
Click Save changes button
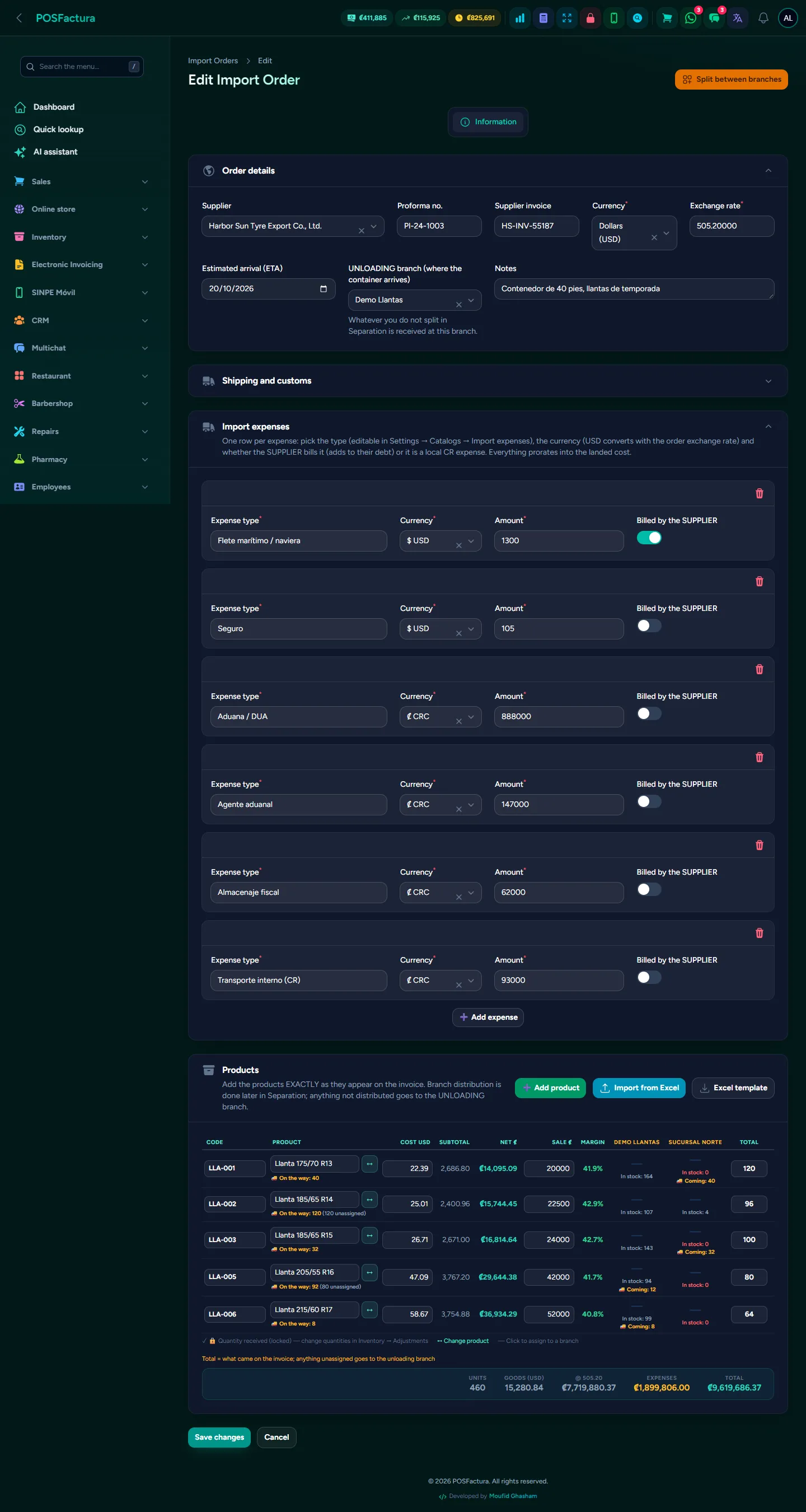click(219, 1437)
